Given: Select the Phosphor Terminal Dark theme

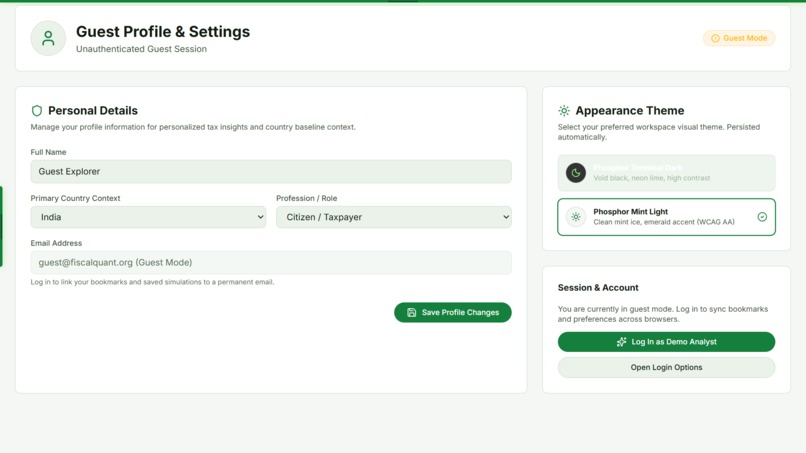Looking at the screenshot, I should 666,173.
